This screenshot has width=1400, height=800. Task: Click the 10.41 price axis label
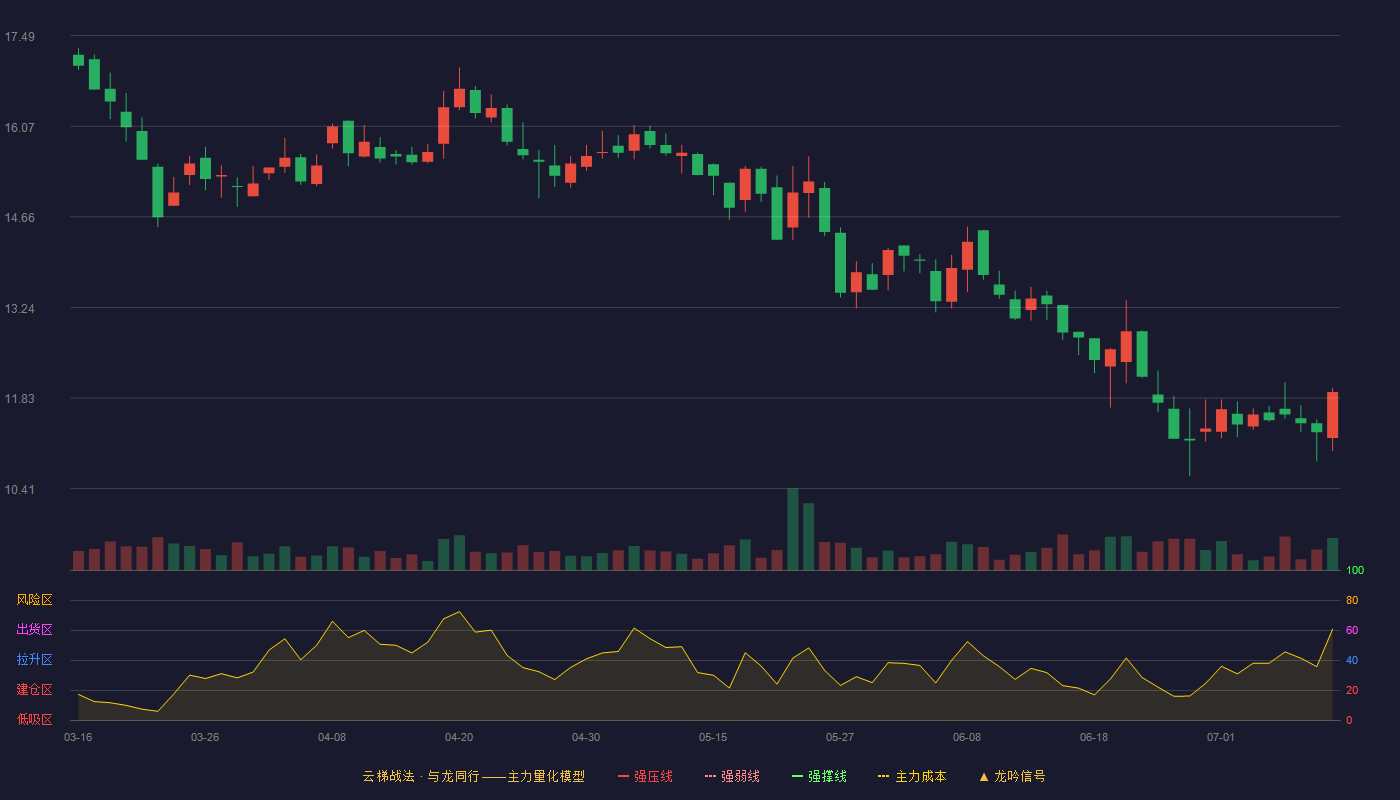coord(19,490)
